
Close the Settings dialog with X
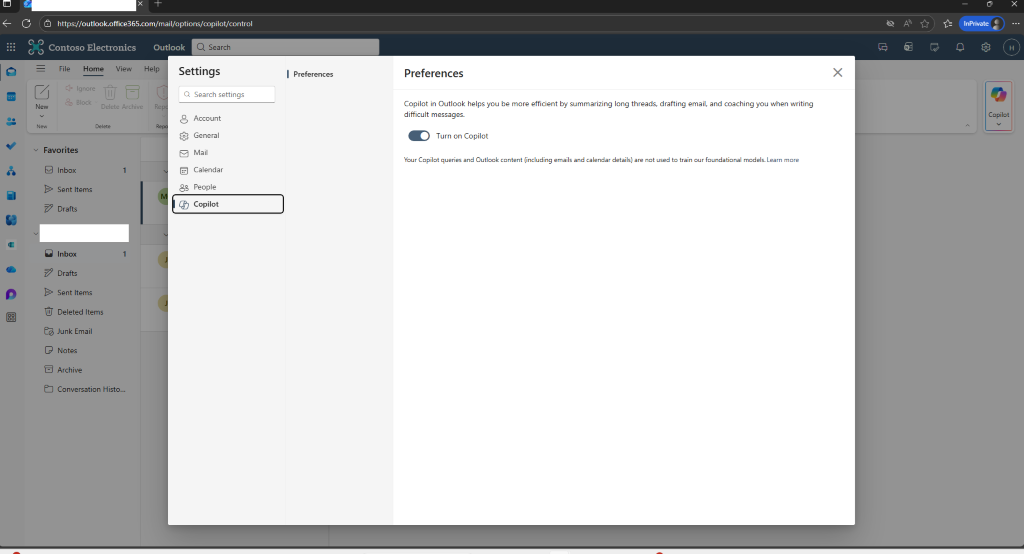837,73
